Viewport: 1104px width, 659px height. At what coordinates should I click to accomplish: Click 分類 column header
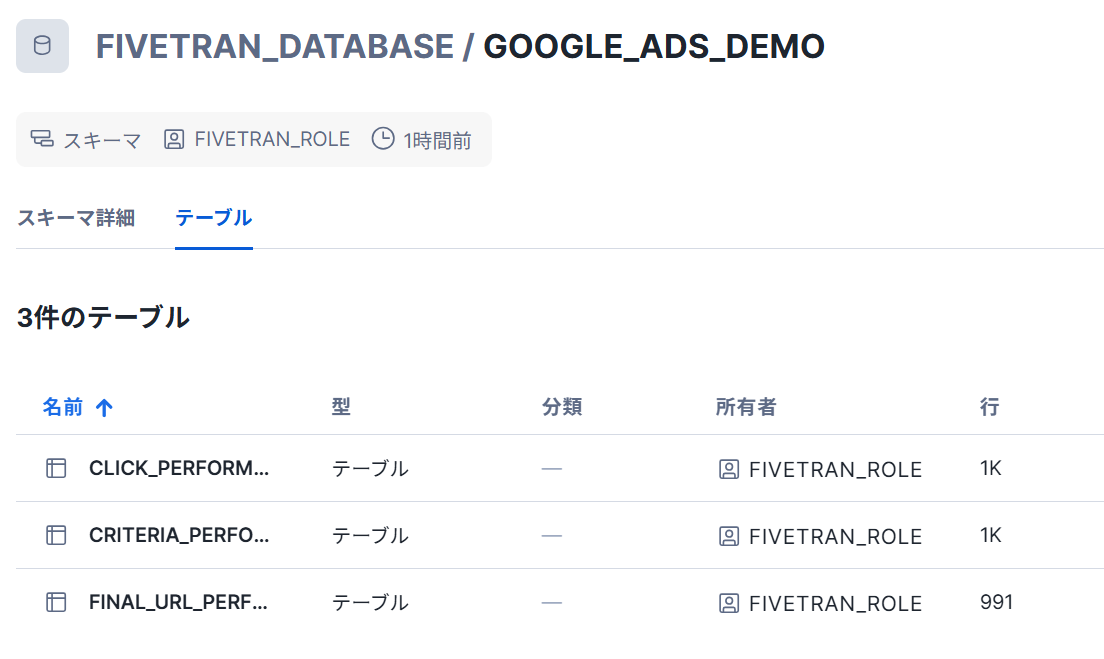pos(562,407)
